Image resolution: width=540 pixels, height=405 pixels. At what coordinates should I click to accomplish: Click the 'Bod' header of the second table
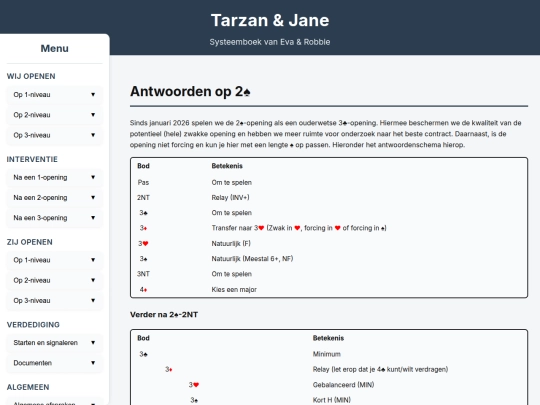tap(143, 338)
